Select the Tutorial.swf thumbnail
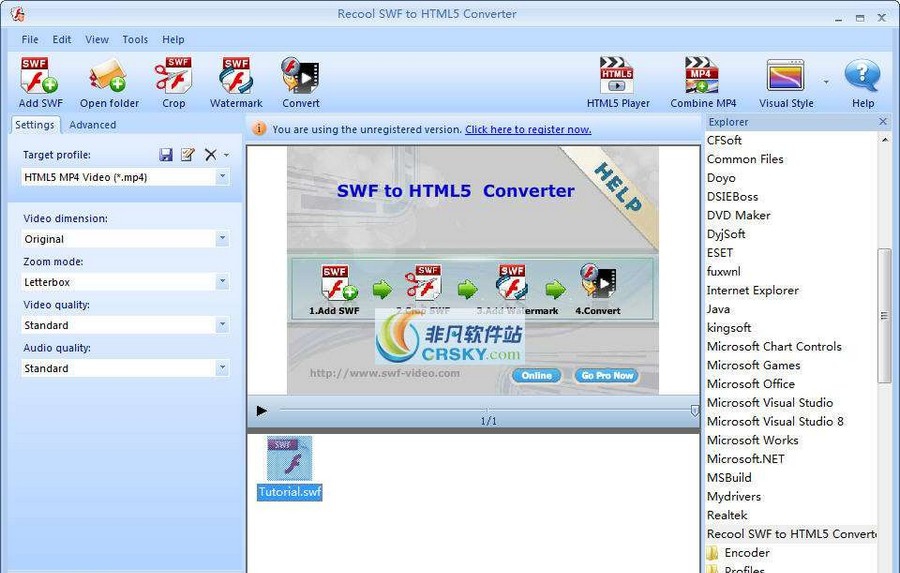This screenshot has height=573, width=900. 289,467
